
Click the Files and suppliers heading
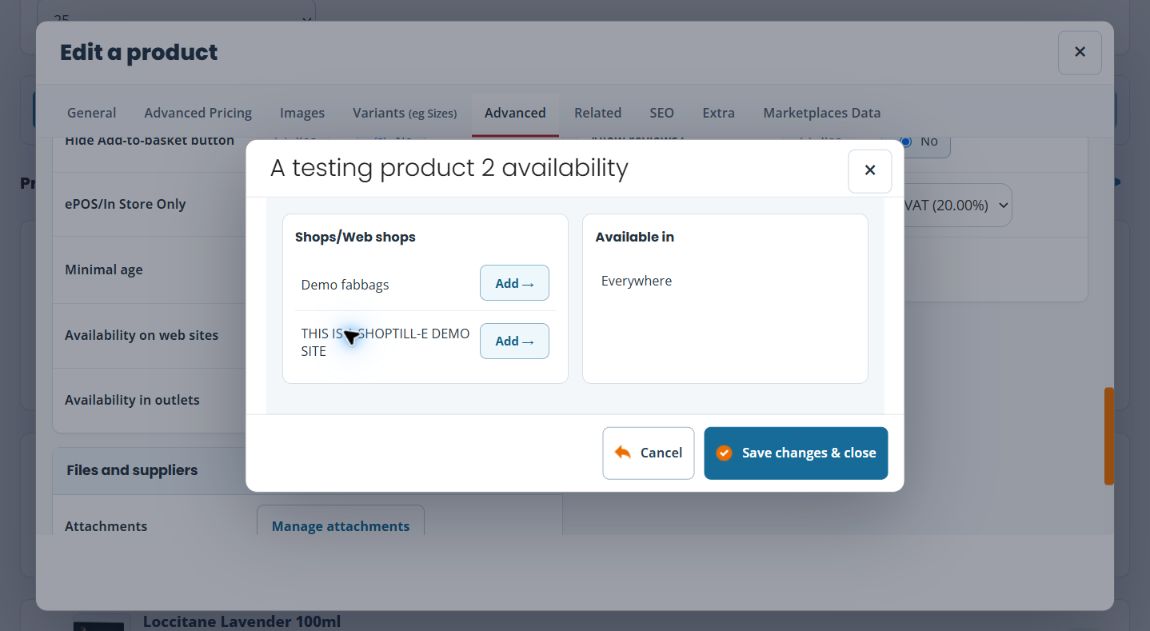(132, 470)
